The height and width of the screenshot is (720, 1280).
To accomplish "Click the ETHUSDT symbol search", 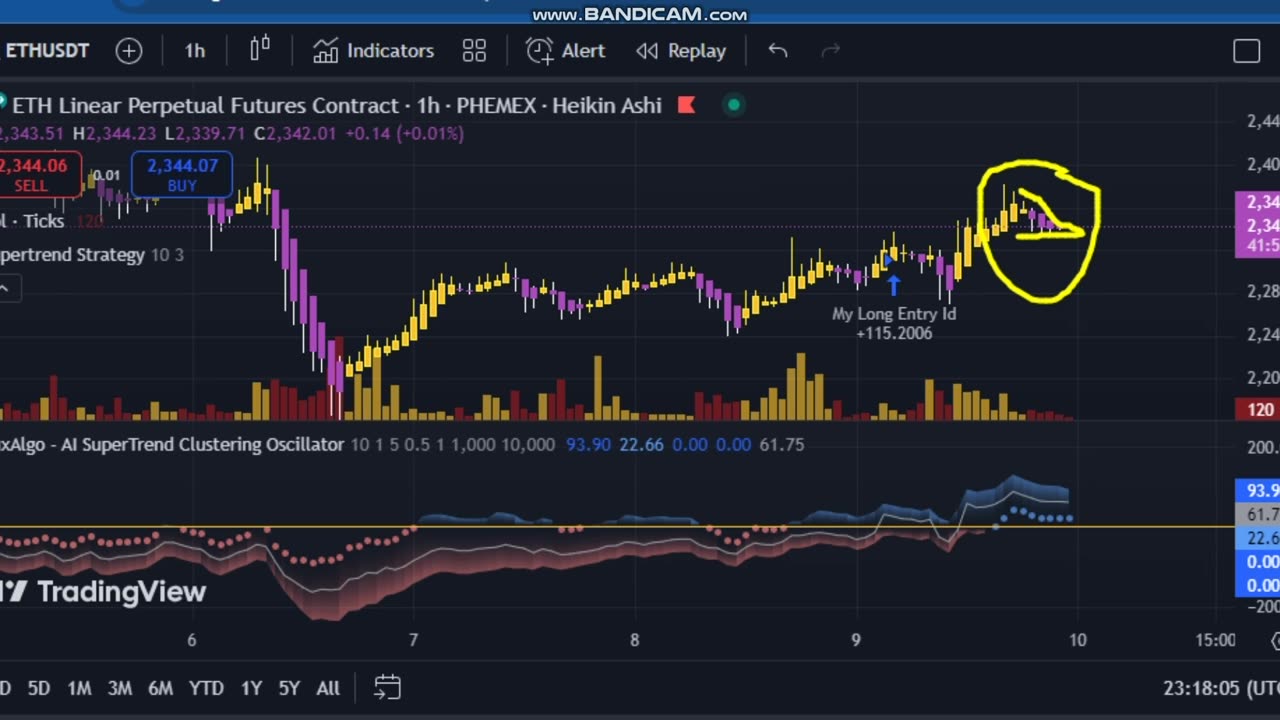I will (x=47, y=51).
